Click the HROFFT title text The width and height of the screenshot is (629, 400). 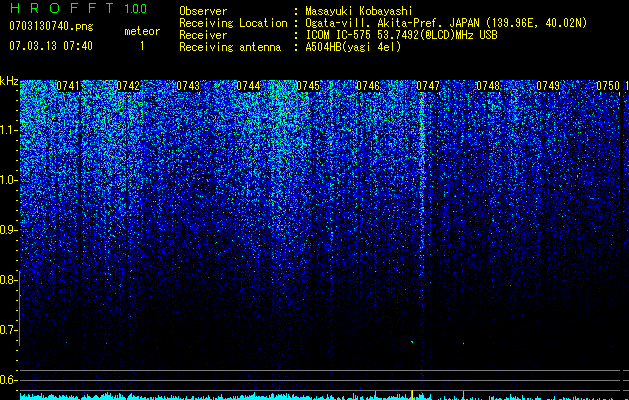pyautogui.click(x=61, y=8)
